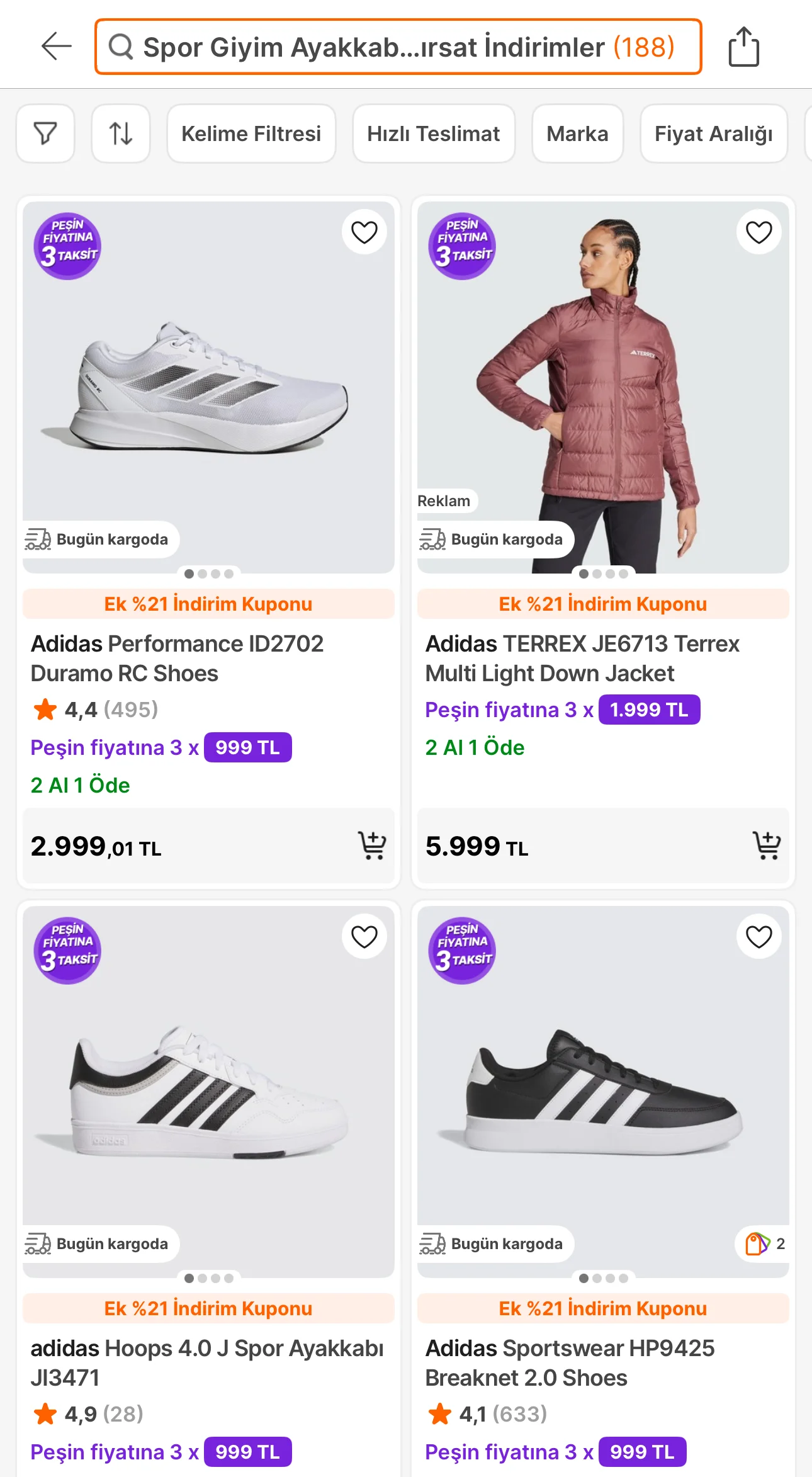Add Duramo RC Shoes to cart
Image resolution: width=812 pixels, height=1477 pixels.
[x=372, y=846]
